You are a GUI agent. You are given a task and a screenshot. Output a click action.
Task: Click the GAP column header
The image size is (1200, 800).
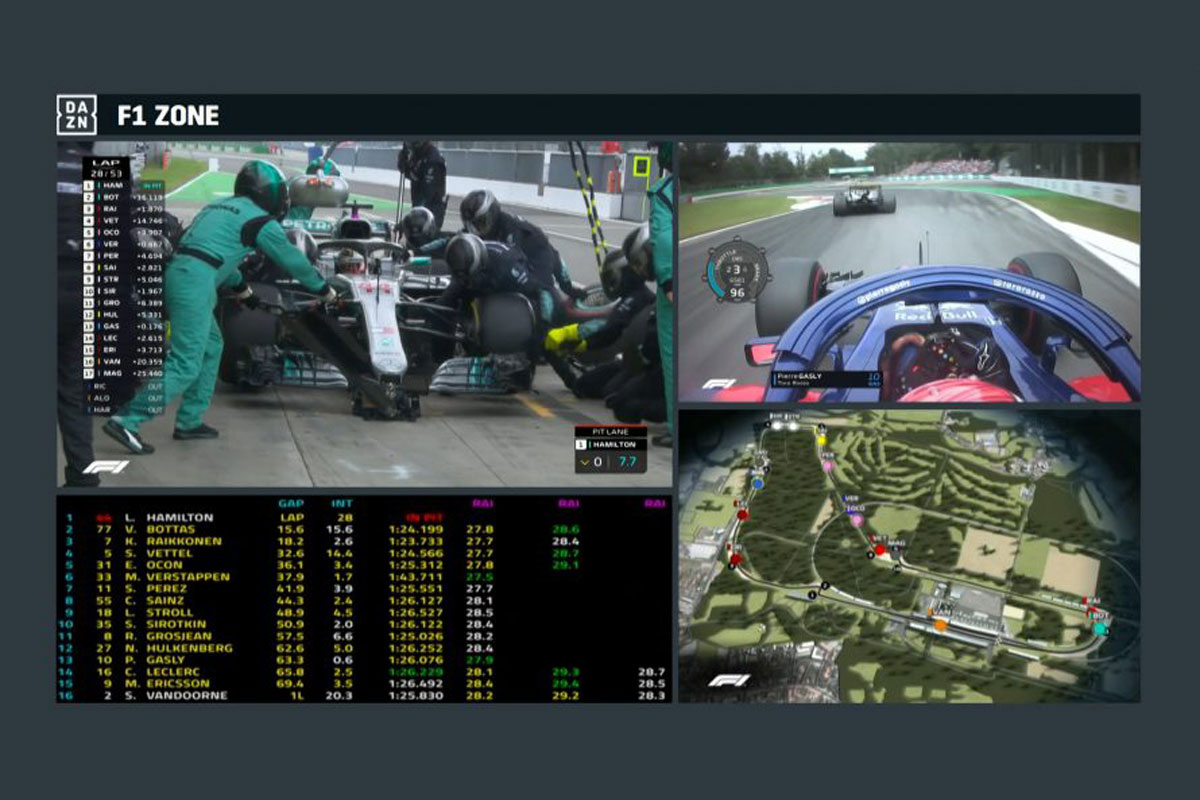[291, 504]
